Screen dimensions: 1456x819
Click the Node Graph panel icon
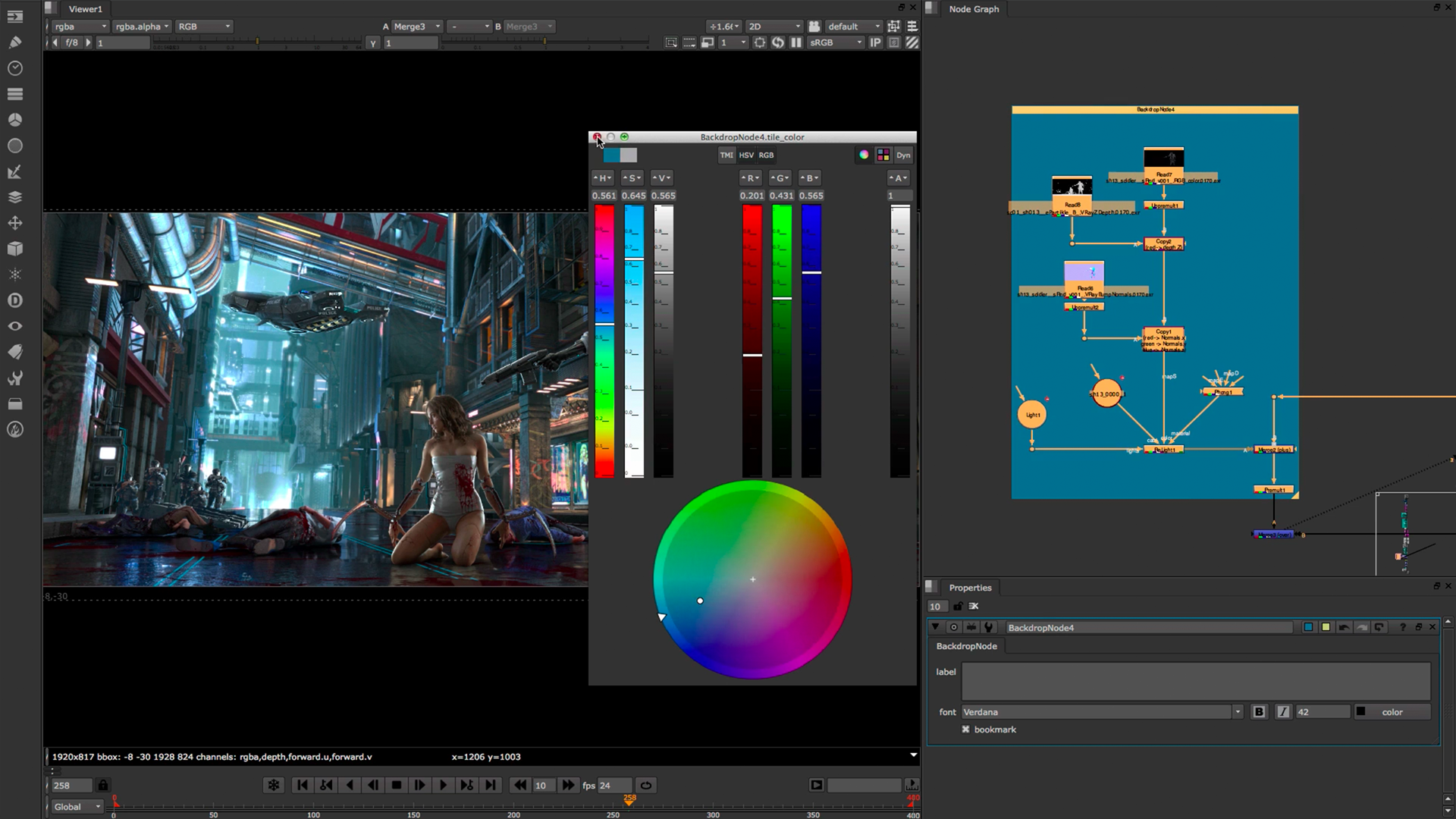click(928, 8)
